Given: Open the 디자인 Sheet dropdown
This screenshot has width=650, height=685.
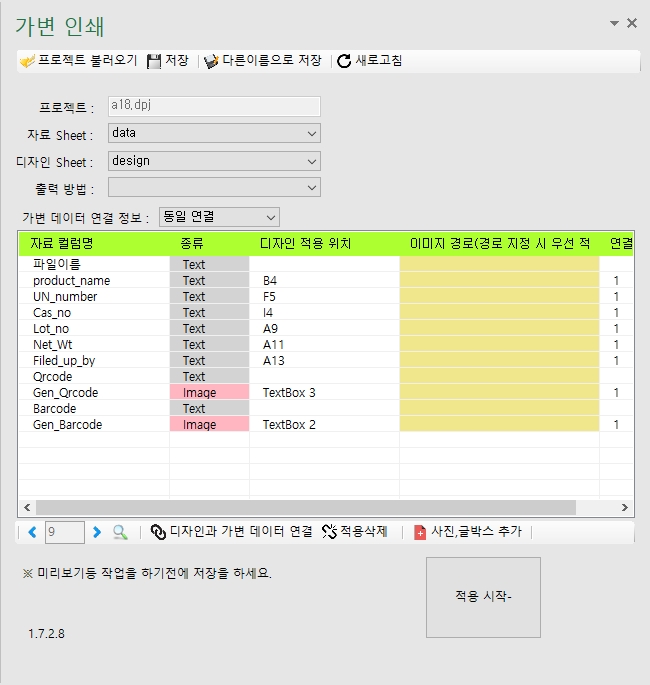Looking at the screenshot, I should 312,161.
